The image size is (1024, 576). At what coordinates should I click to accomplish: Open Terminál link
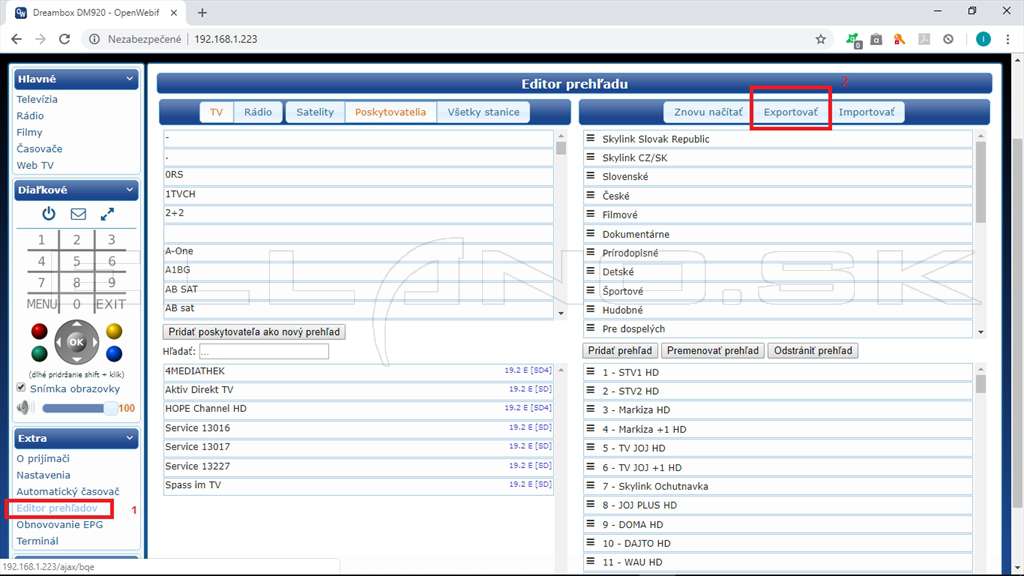(x=37, y=541)
